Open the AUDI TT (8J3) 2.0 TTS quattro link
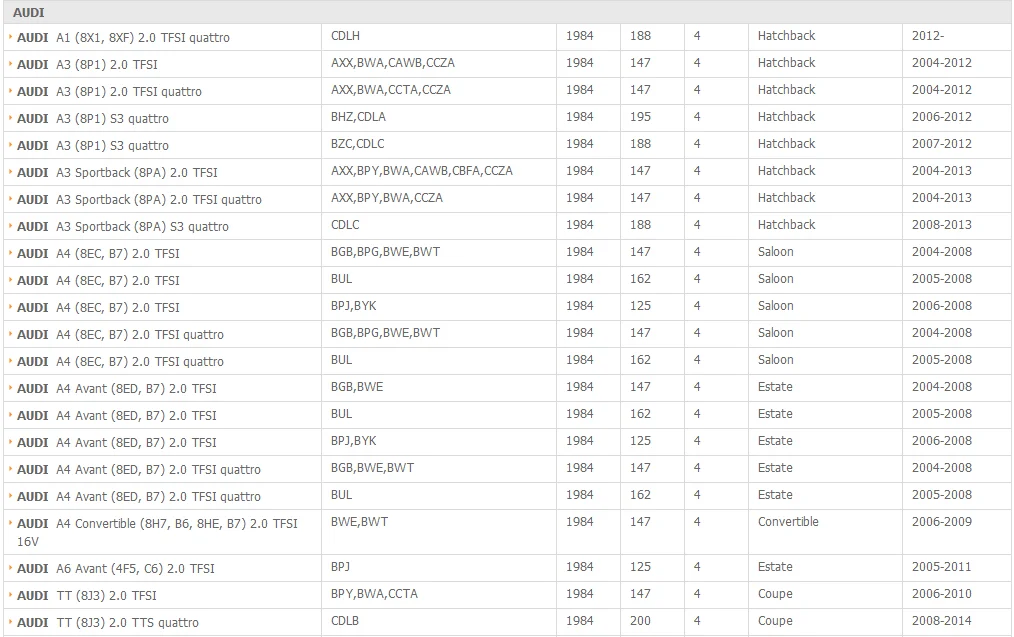 (108, 623)
